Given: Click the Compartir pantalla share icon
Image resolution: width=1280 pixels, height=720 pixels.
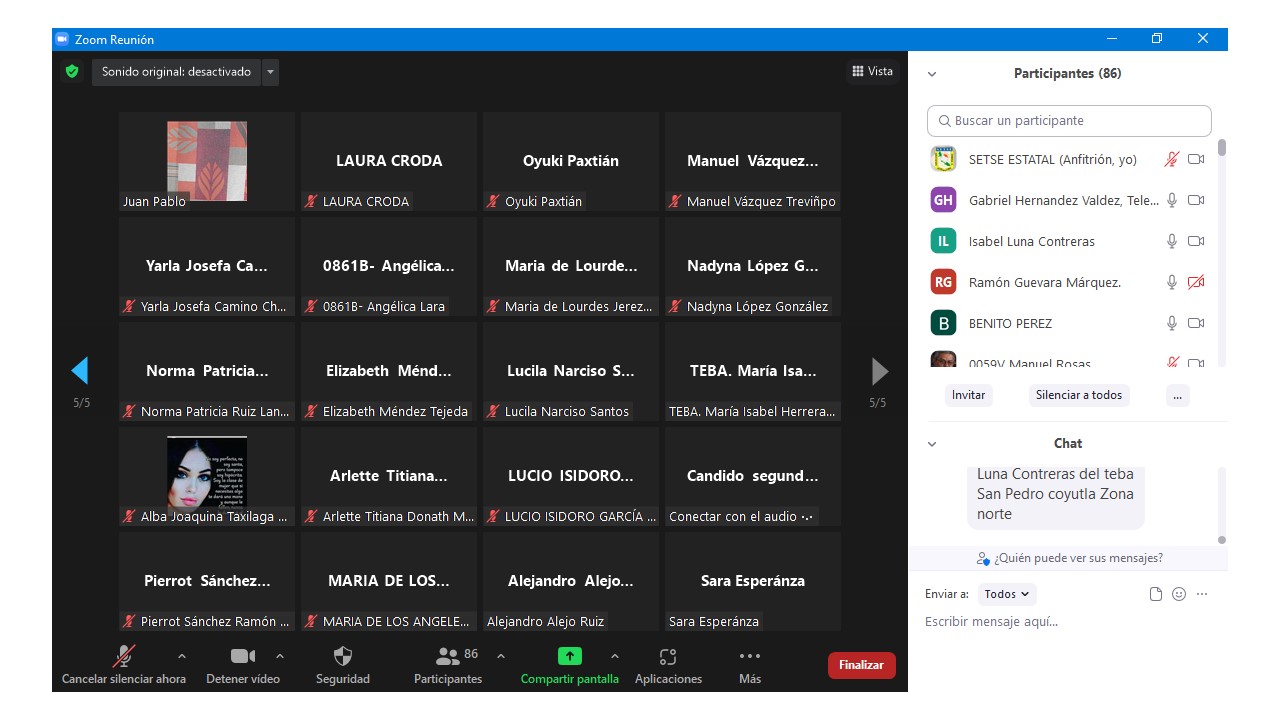Looking at the screenshot, I should click(569, 657).
